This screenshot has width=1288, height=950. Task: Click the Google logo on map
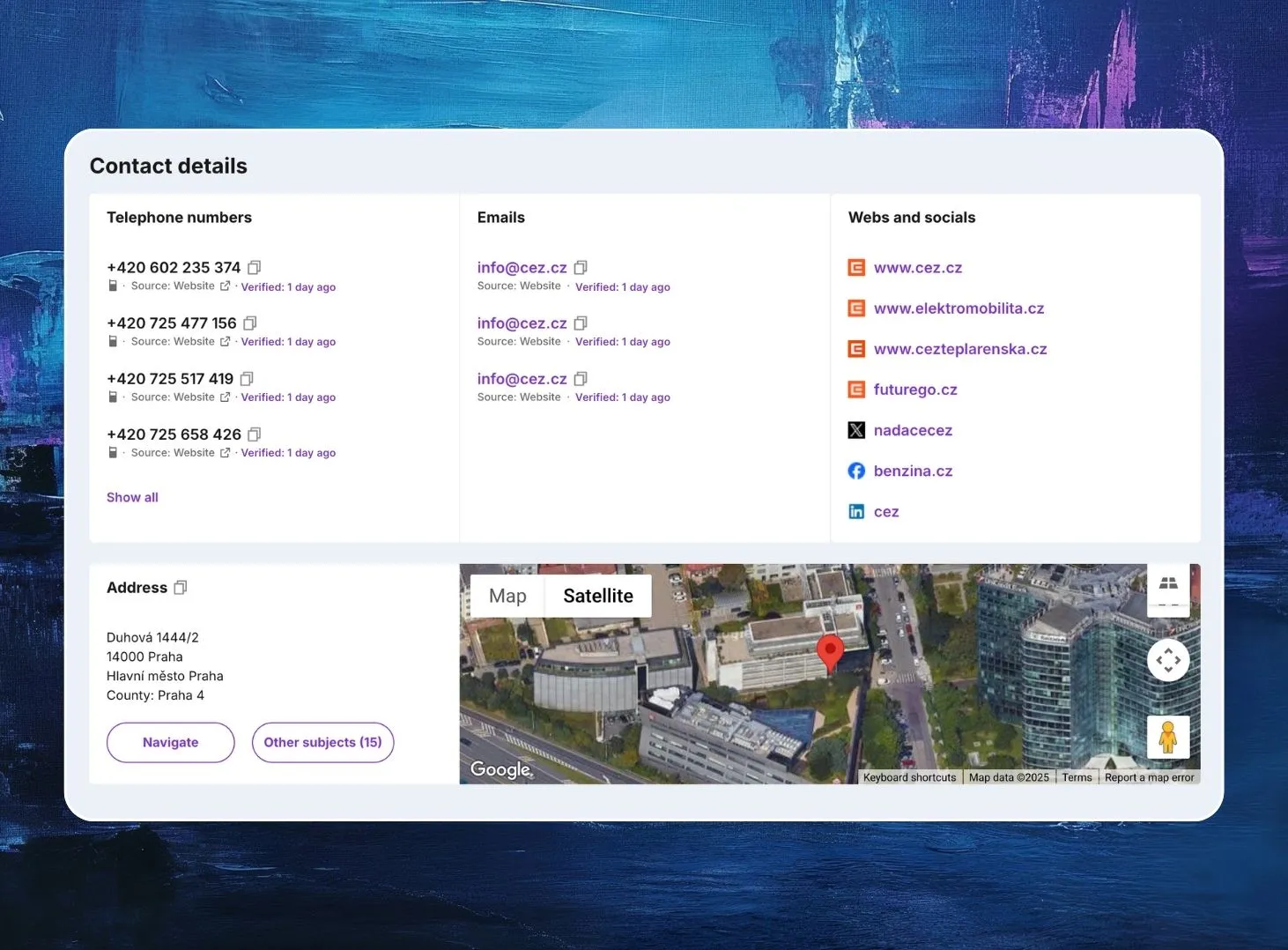[501, 768]
